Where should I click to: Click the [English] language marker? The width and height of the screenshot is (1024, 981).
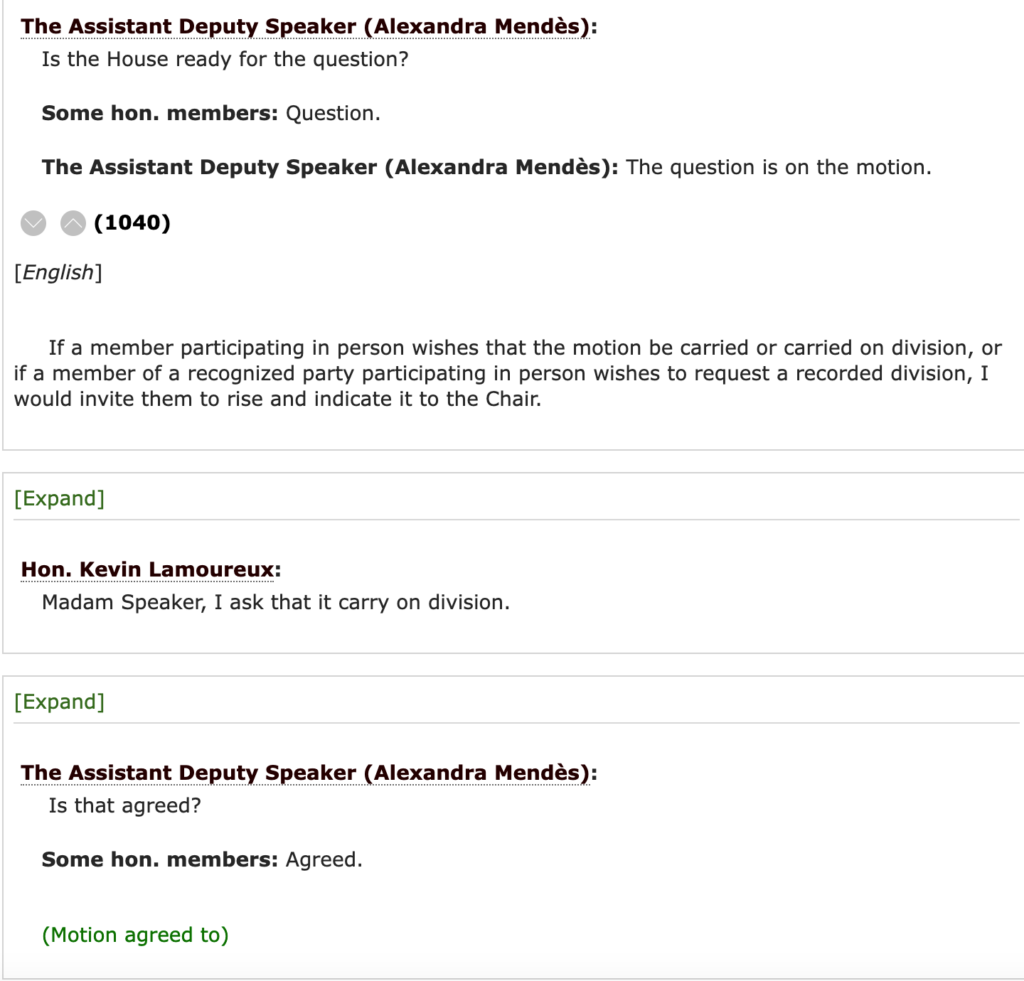[58, 273]
